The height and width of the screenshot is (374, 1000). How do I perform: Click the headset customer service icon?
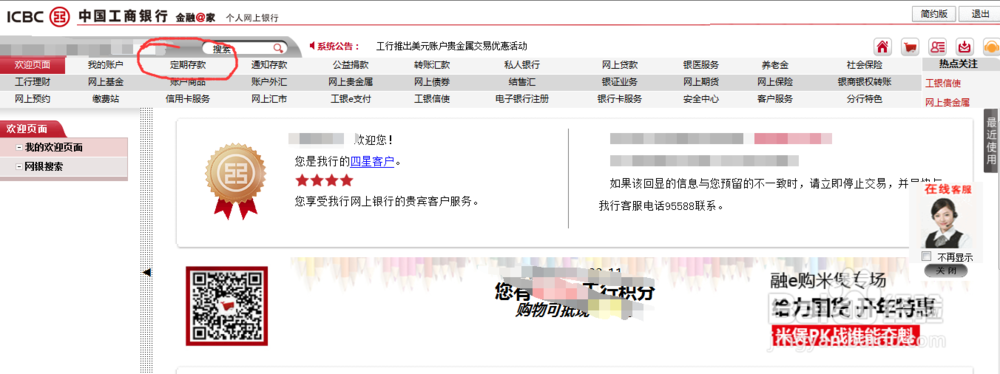(x=992, y=47)
